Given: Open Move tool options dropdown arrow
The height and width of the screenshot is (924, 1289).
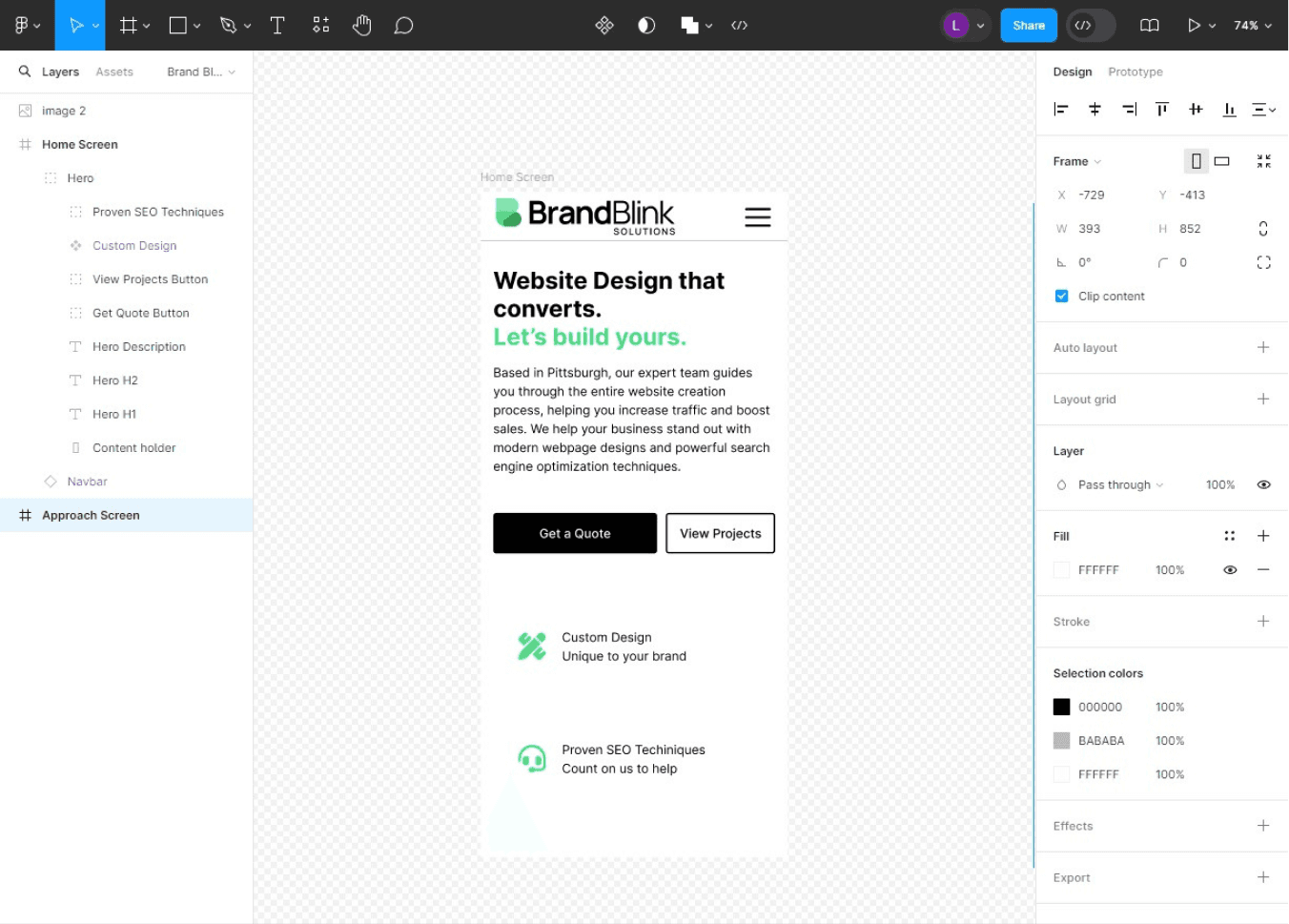Looking at the screenshot, I should [x=95, y=27].
